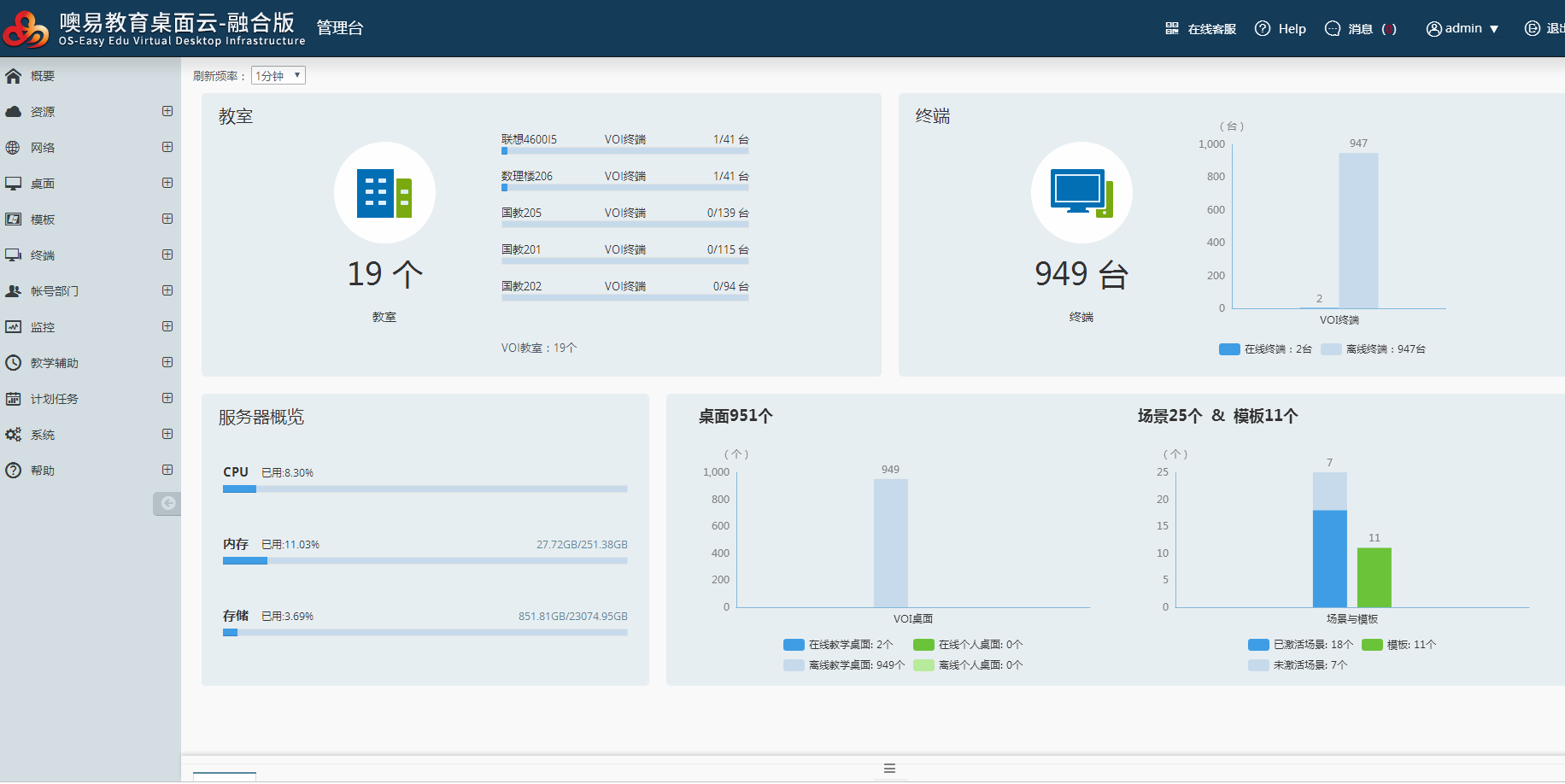Toggle 离线教学桌面 legend entry
The image size is (1565, 784).
coord(843,665)
